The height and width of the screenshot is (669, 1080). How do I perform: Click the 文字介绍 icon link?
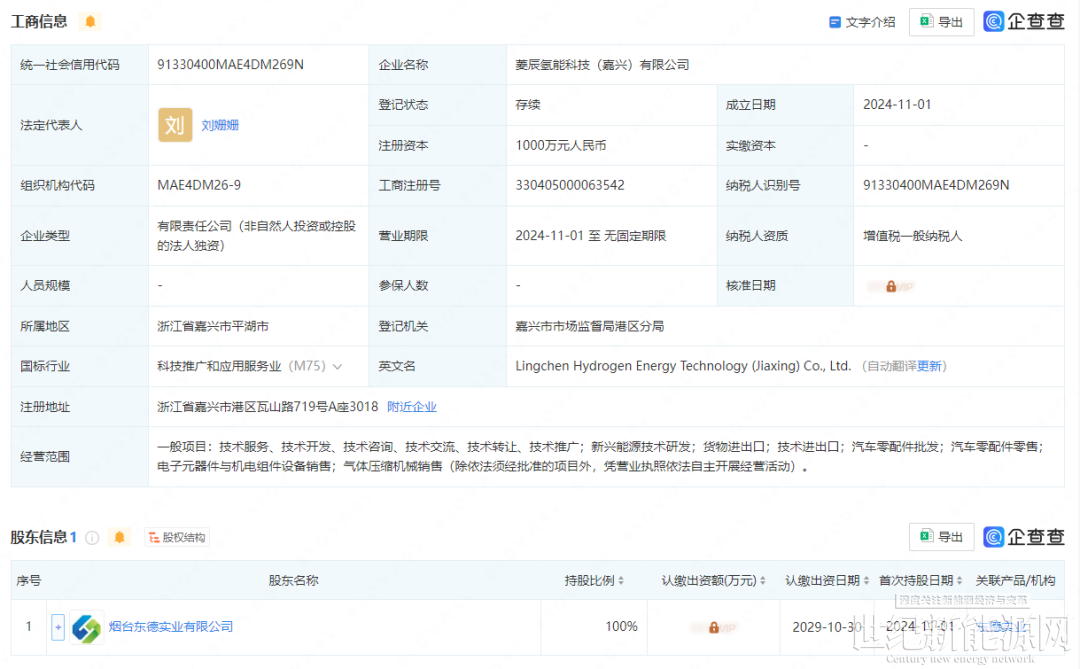[x=862, y=22]
